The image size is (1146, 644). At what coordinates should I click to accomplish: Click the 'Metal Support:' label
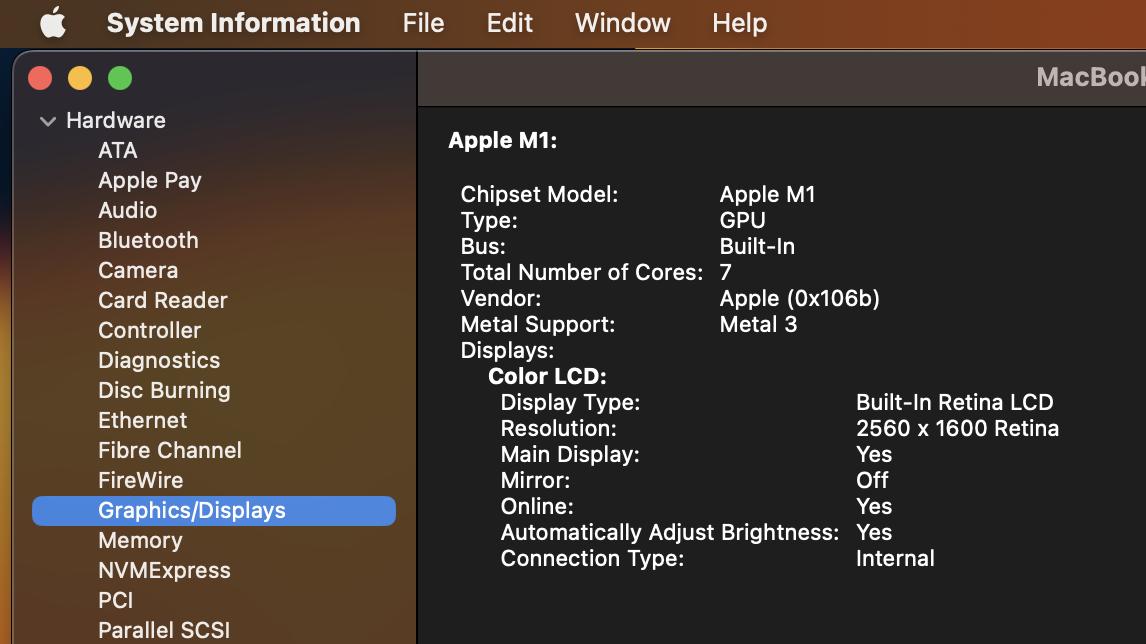(538, 325)
